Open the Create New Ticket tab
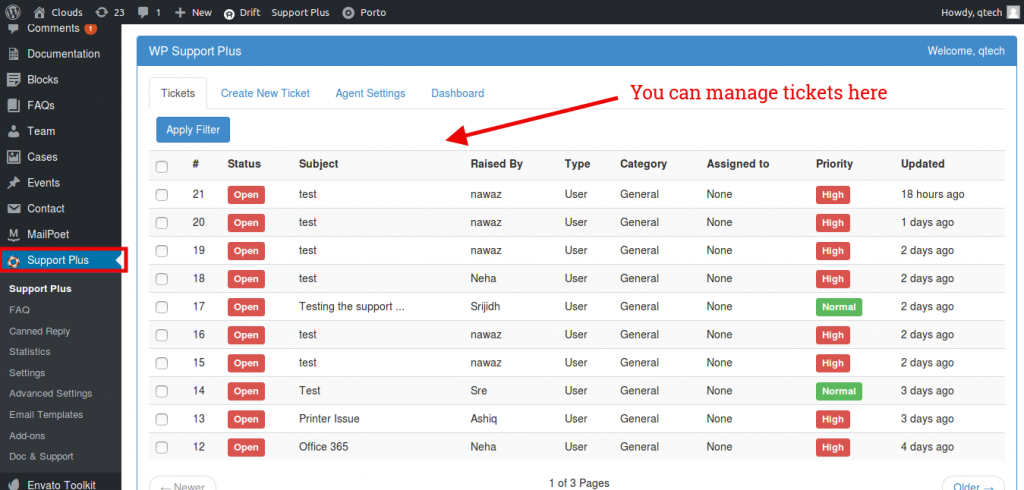Viewport: 1024px width, 490px height. [265, 93]
